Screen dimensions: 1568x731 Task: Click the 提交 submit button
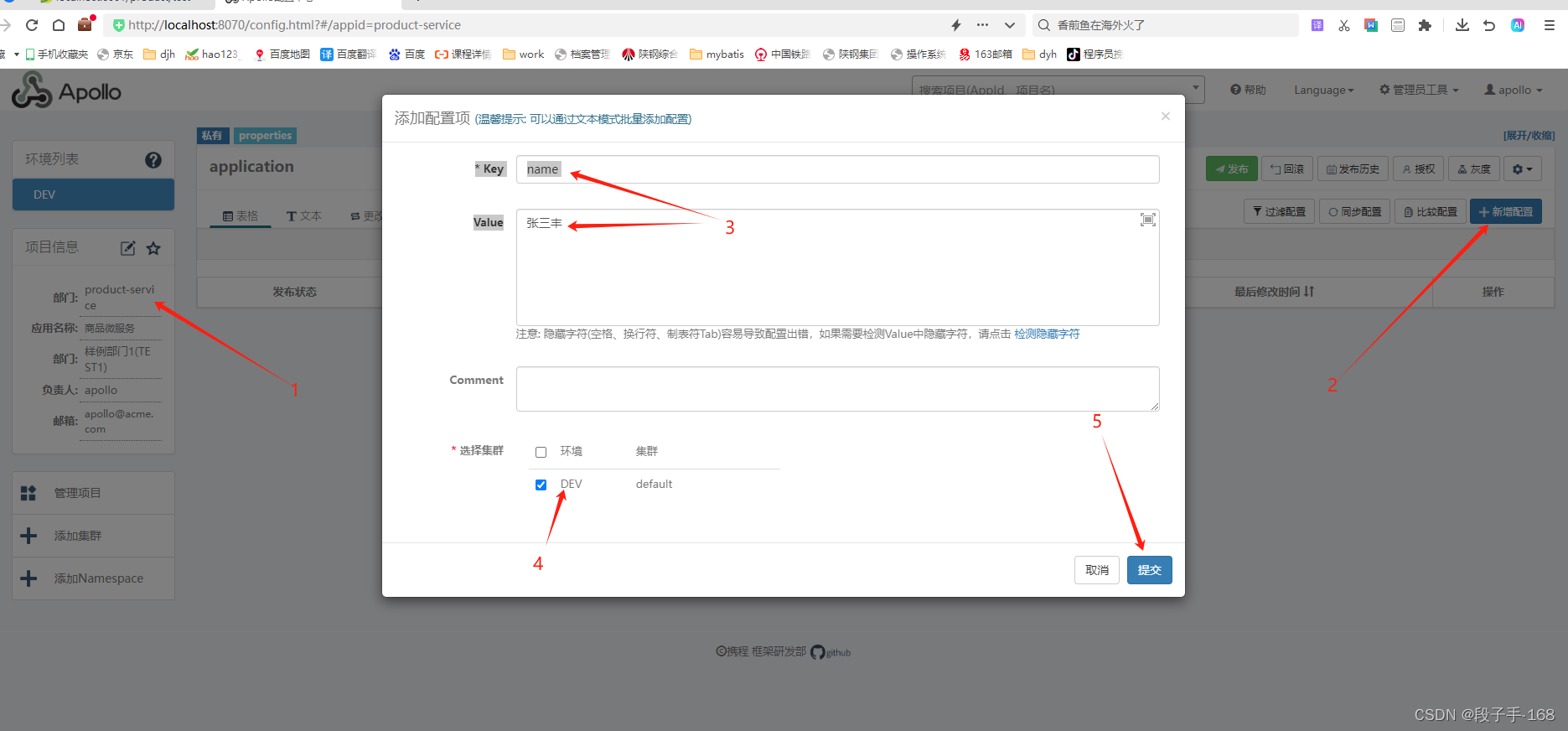coord(1150,570)
